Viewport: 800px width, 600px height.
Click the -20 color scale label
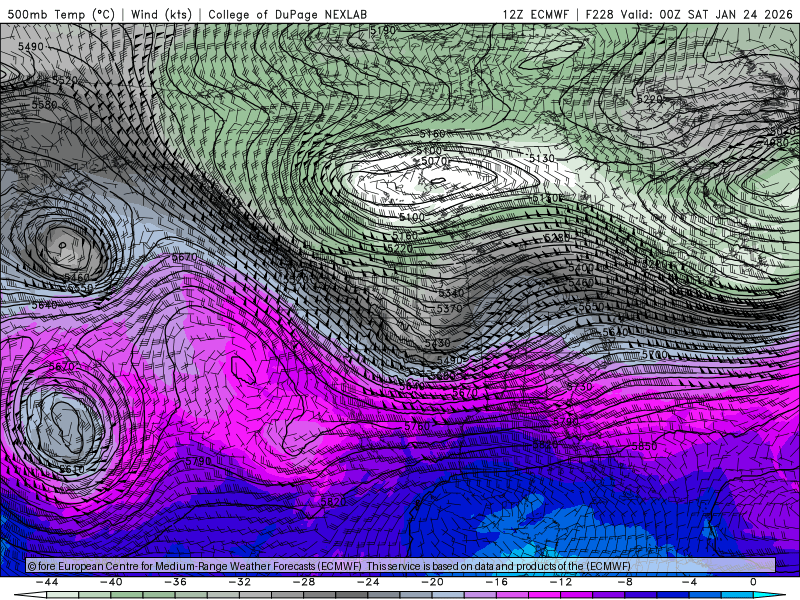point(433,582)
